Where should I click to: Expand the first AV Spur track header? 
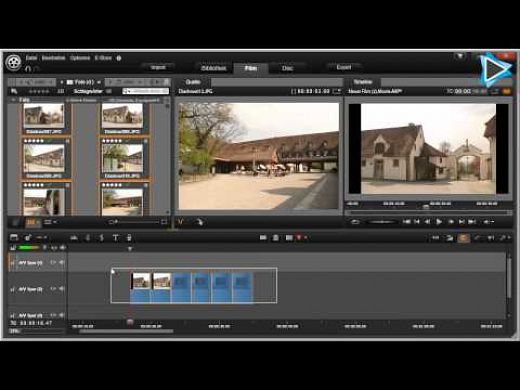click(13, 263)
